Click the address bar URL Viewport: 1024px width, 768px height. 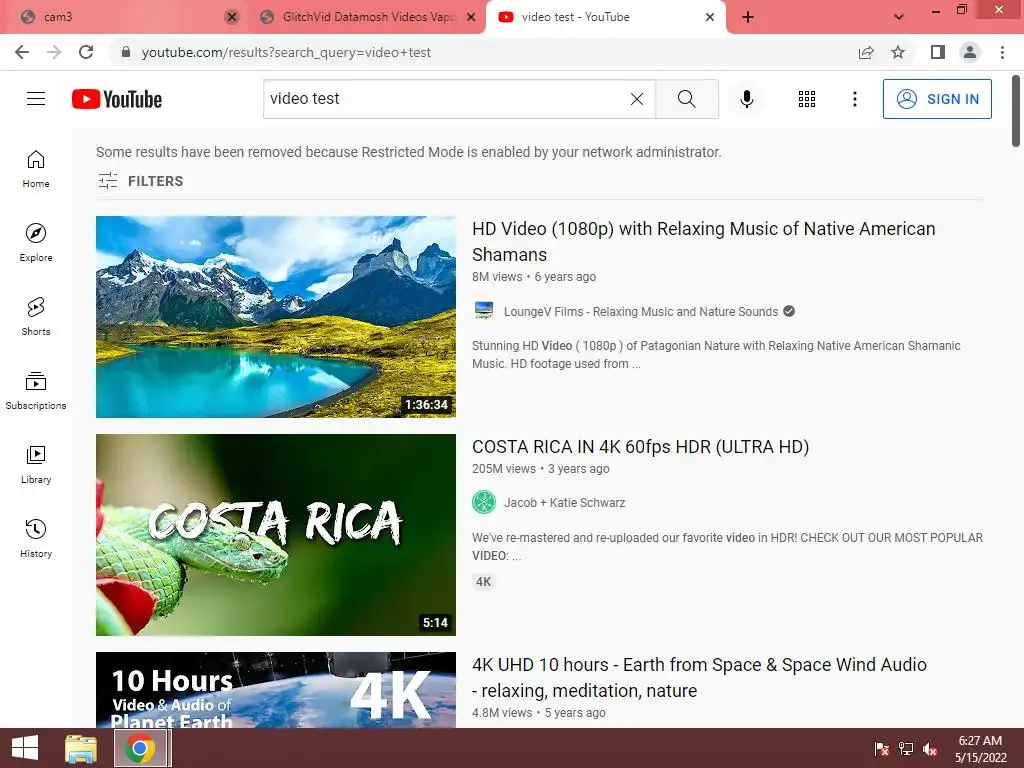(x=286, y=52)
